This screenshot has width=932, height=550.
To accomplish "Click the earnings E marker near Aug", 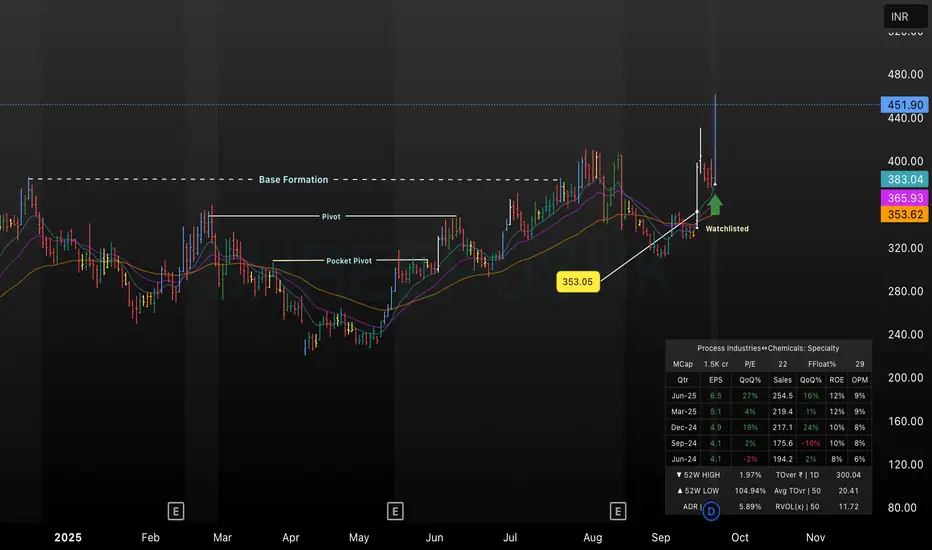I will [x=618, y=511].
